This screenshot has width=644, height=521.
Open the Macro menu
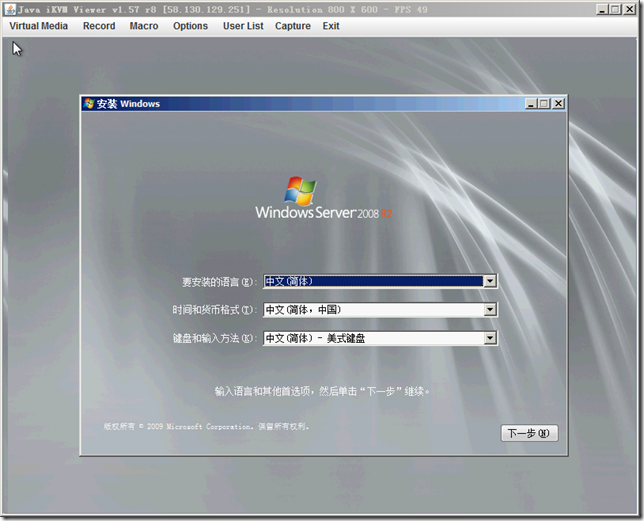[144, 26]
